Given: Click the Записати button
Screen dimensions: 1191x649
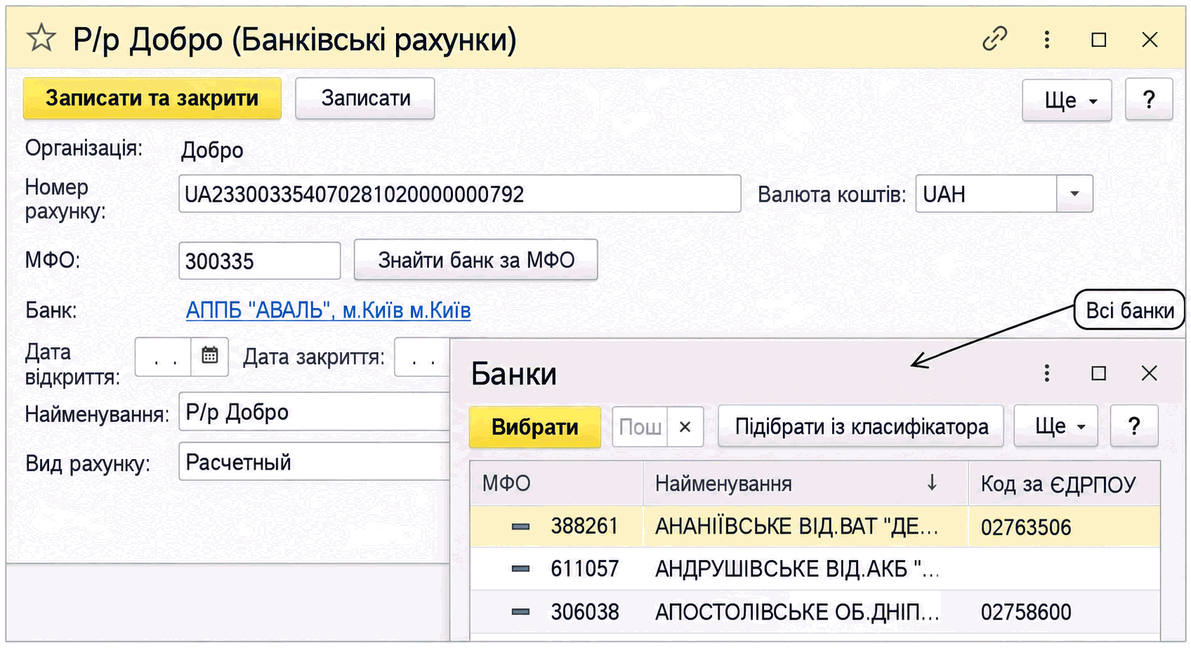Looking at the screenshot, I should tap(365, 98).
